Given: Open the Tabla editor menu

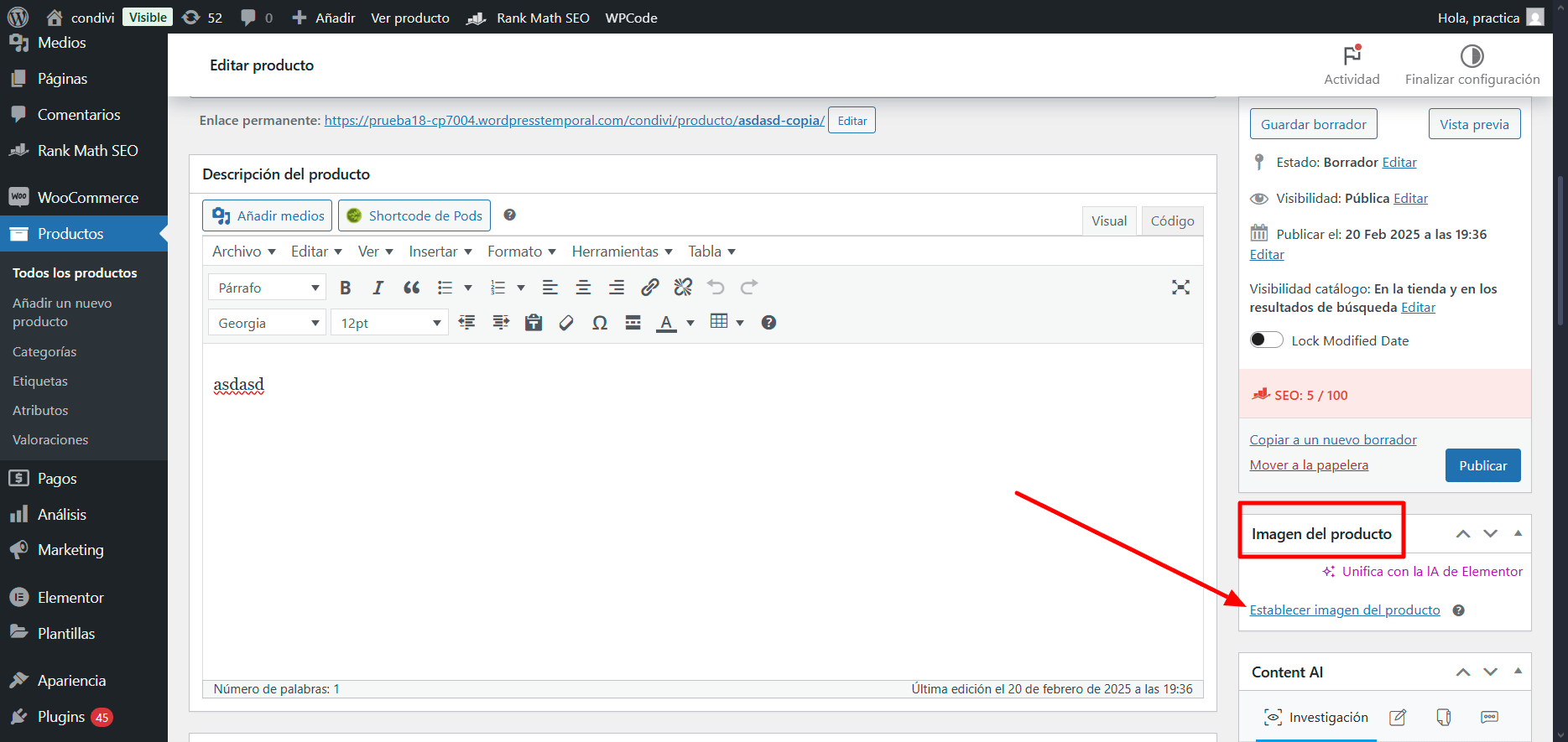Looking at the screenshot, I should coord(712,252).
